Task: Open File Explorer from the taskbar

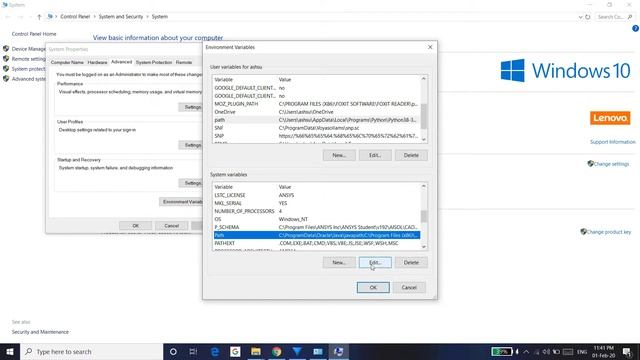Action: pos(256,351)
